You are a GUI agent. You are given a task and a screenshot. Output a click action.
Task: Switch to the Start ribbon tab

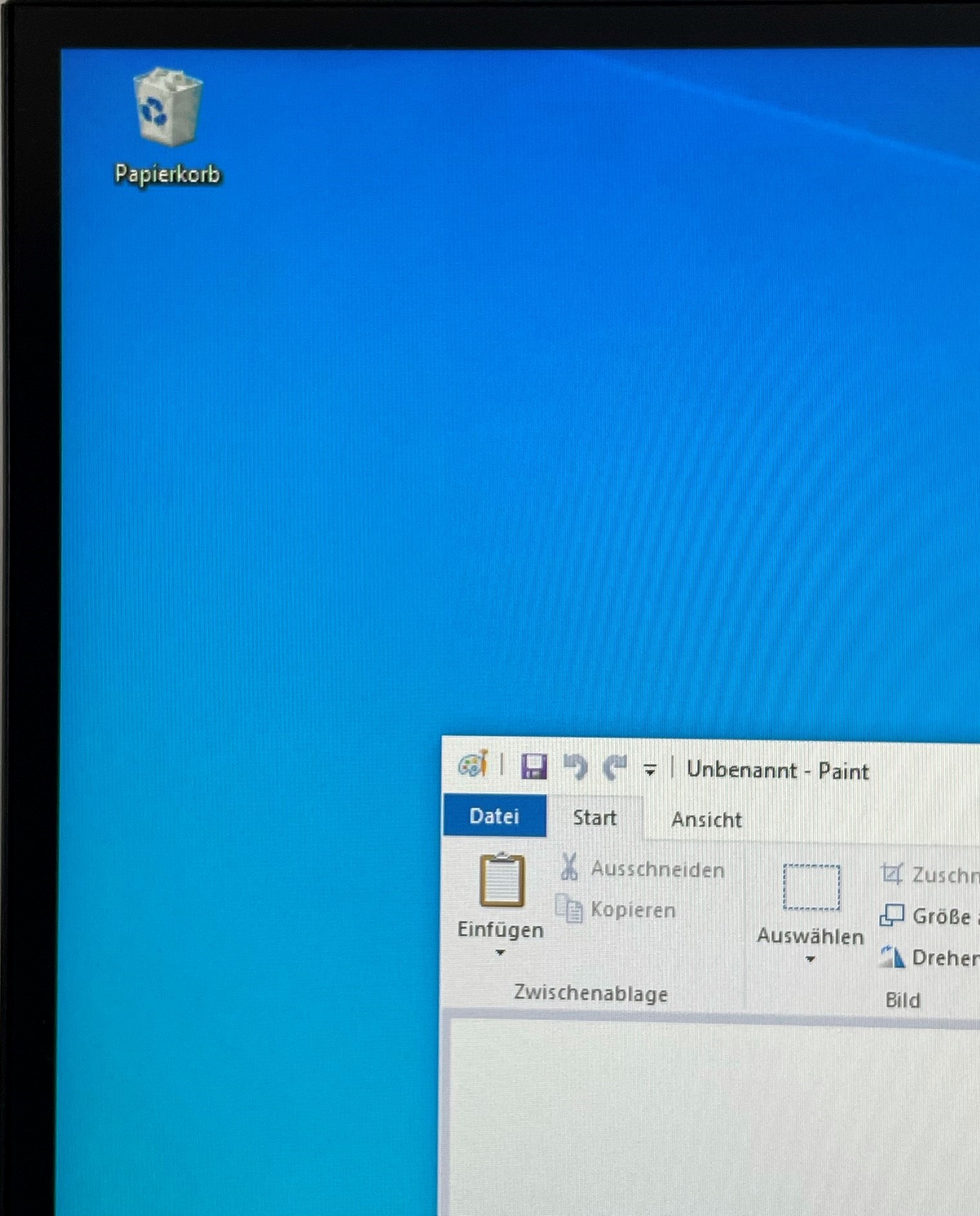click(595, 818)
